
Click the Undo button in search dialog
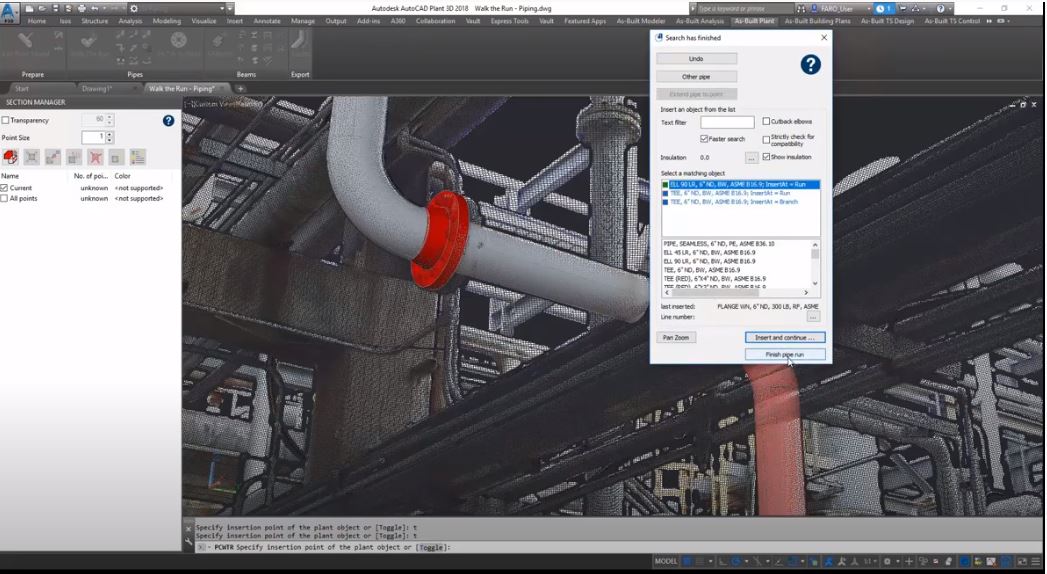point(696,59)
